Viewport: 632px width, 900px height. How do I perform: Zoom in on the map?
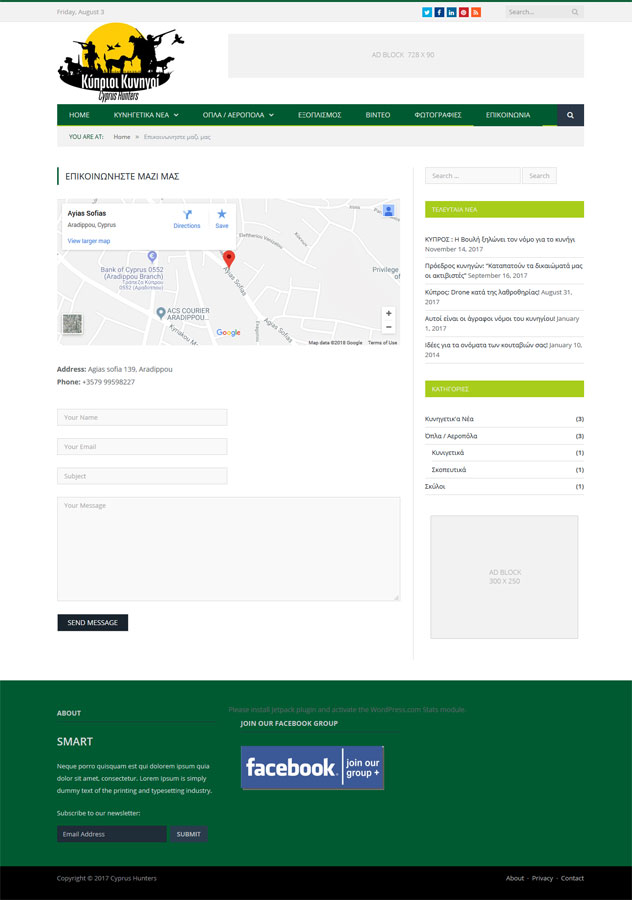coord(389,313)
